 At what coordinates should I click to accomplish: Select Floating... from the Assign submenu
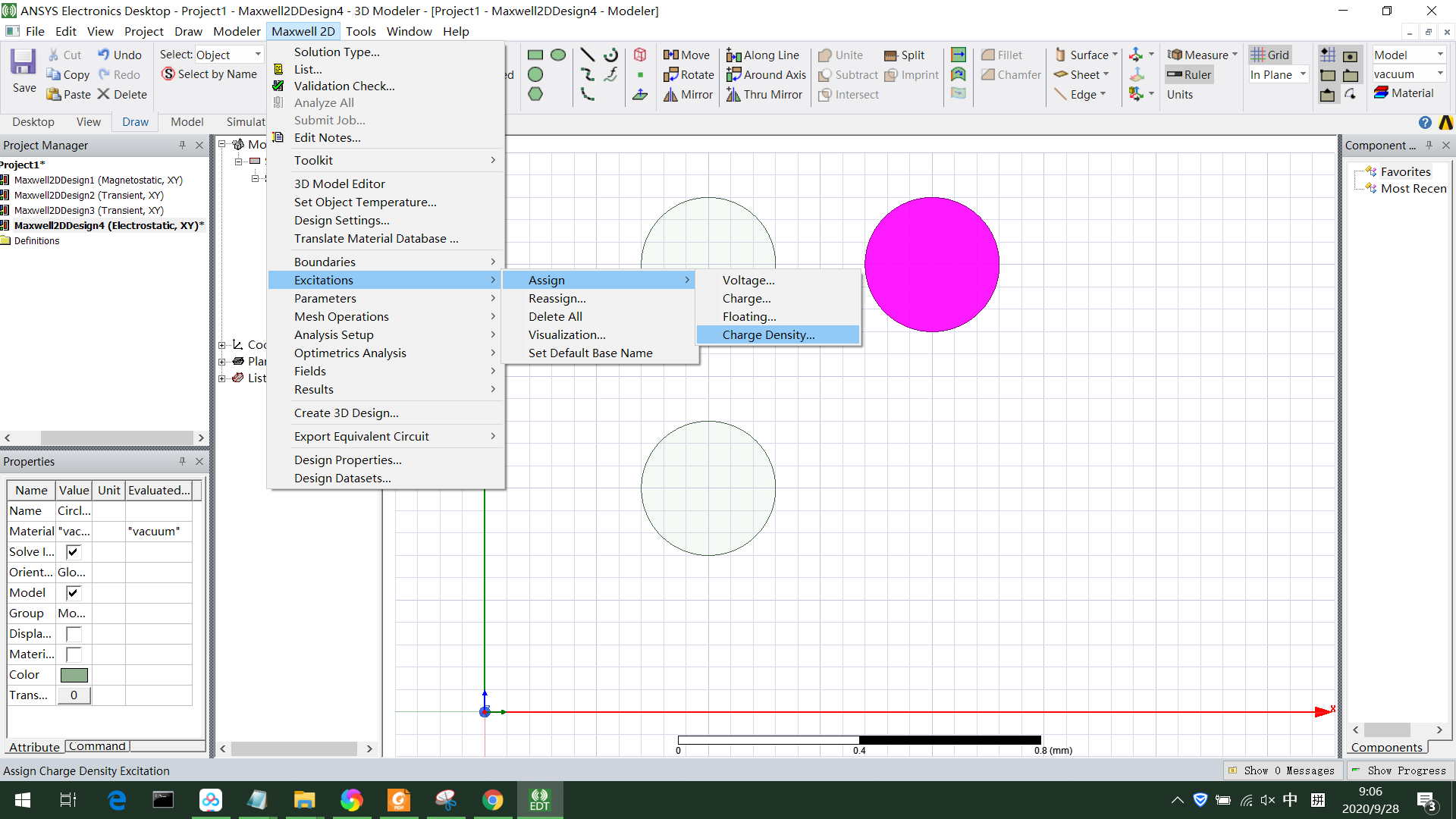[778, 316]
